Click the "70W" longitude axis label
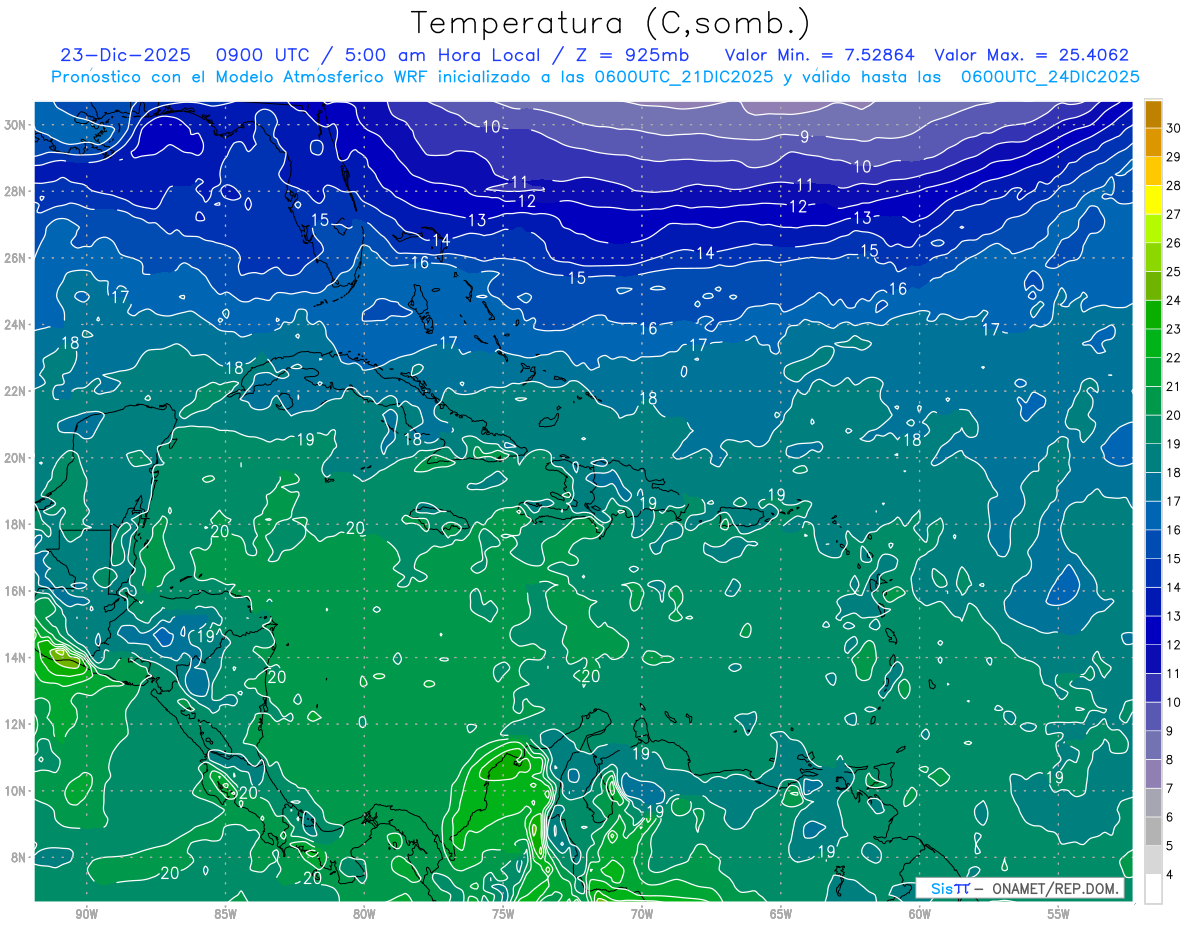Screen dimensions: 1200x927 642,914
